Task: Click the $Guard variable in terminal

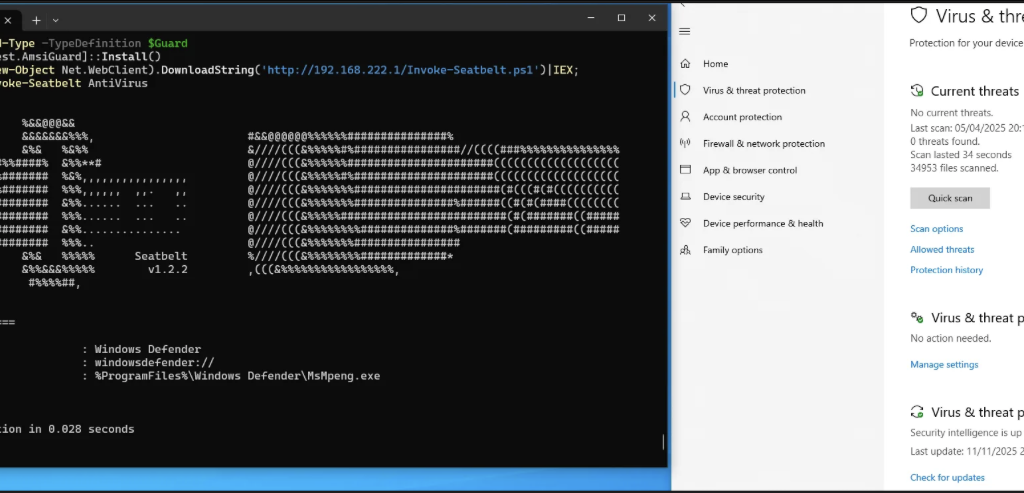Action: click(168, 43)
